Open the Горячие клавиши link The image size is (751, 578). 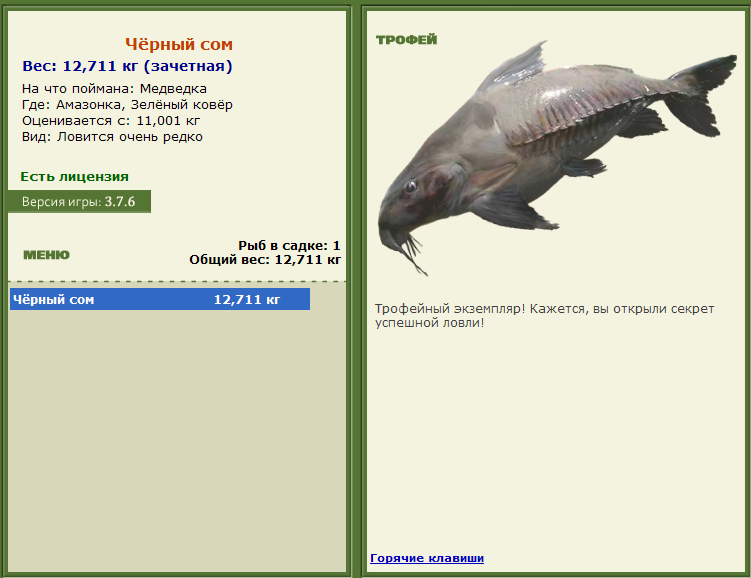(x=427, y=558)
